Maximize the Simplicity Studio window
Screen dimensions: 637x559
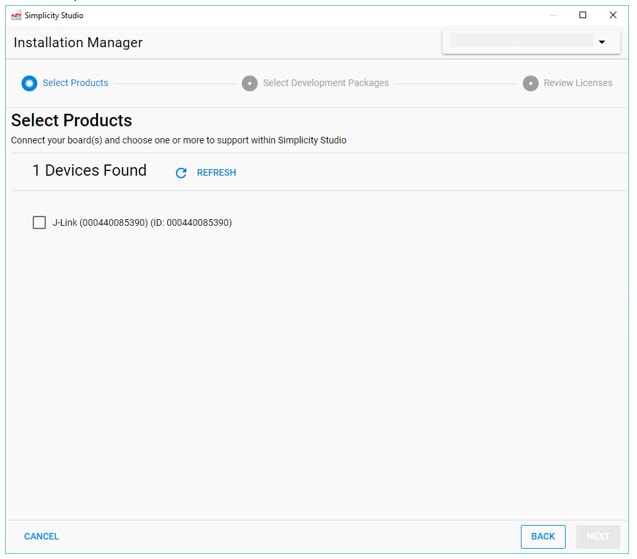(583, 15)
